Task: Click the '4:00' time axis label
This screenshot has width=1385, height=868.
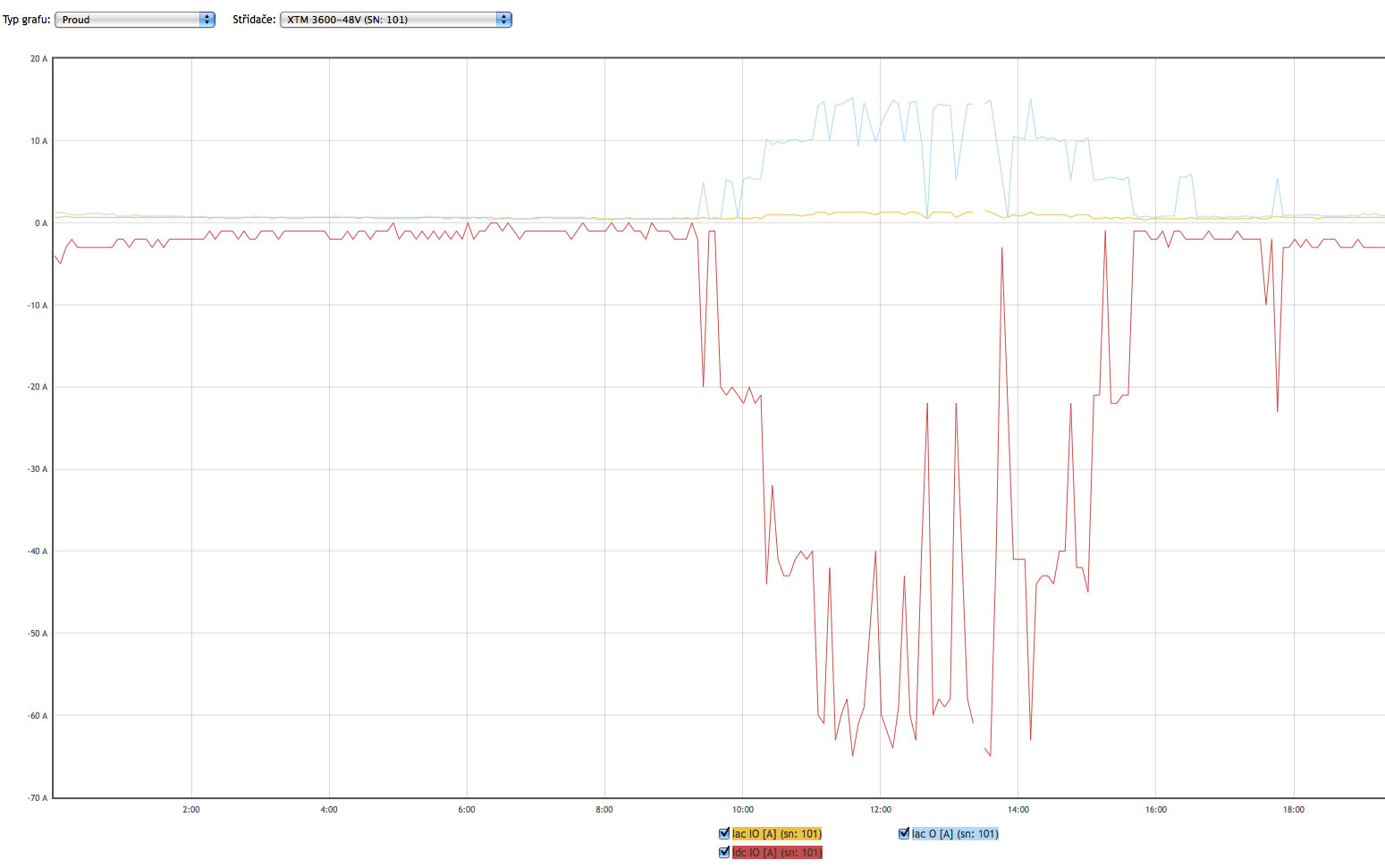Action: [329, 810]
